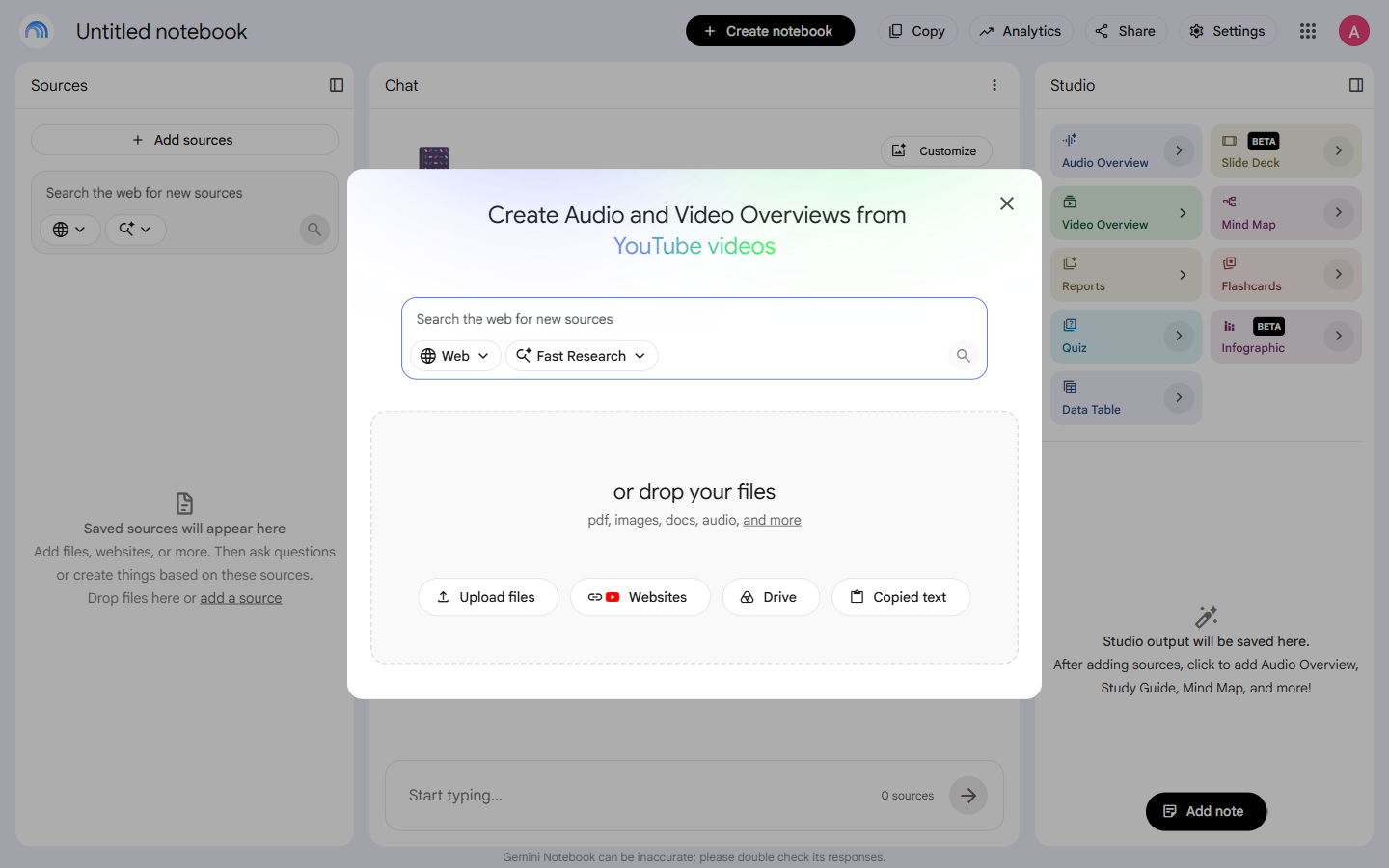The width and height of the screenshot is (1389, 868).
Task: Open Chat more options menu
Action: point(994,85)
